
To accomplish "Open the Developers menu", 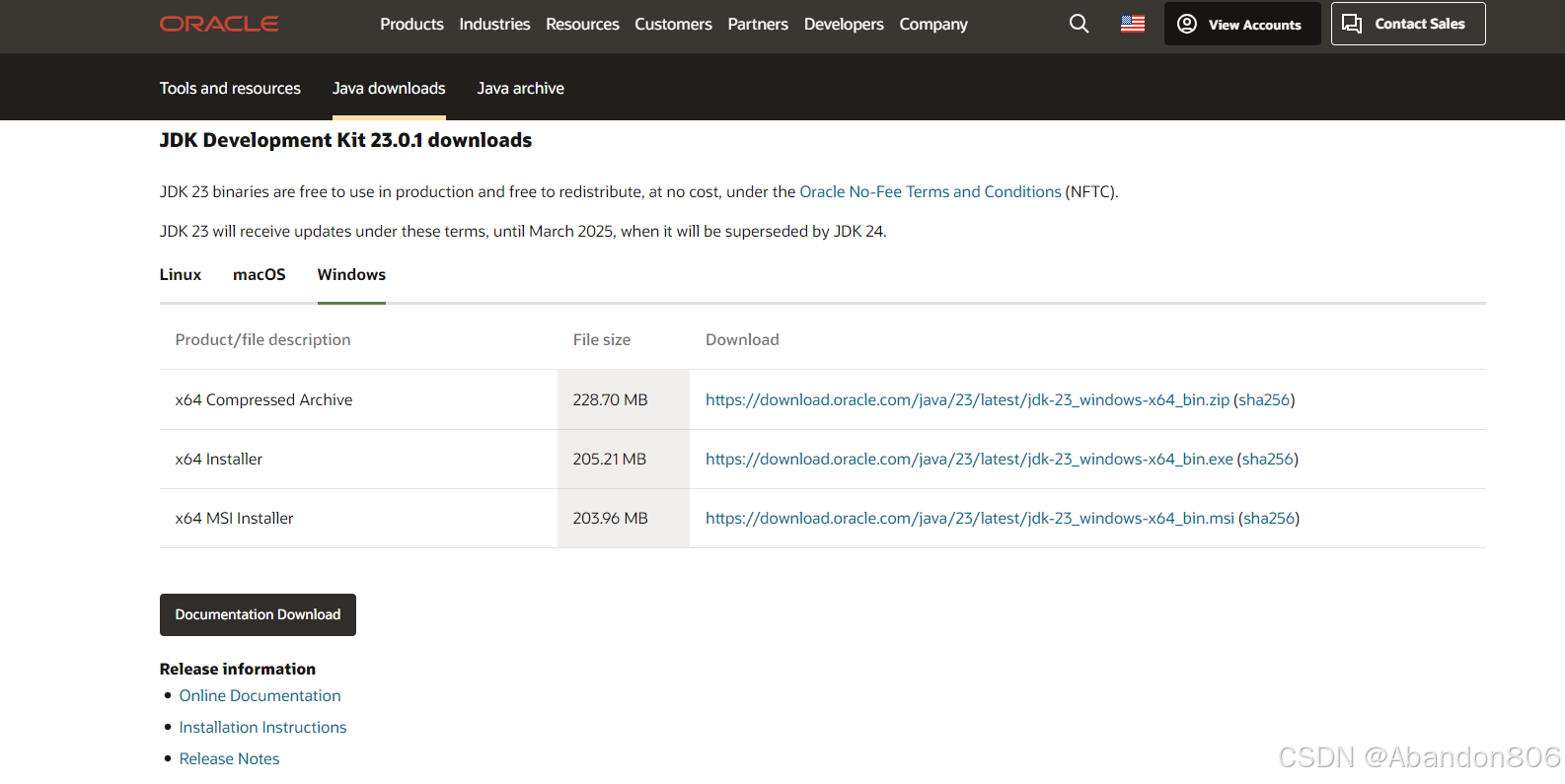I will 844,24.
